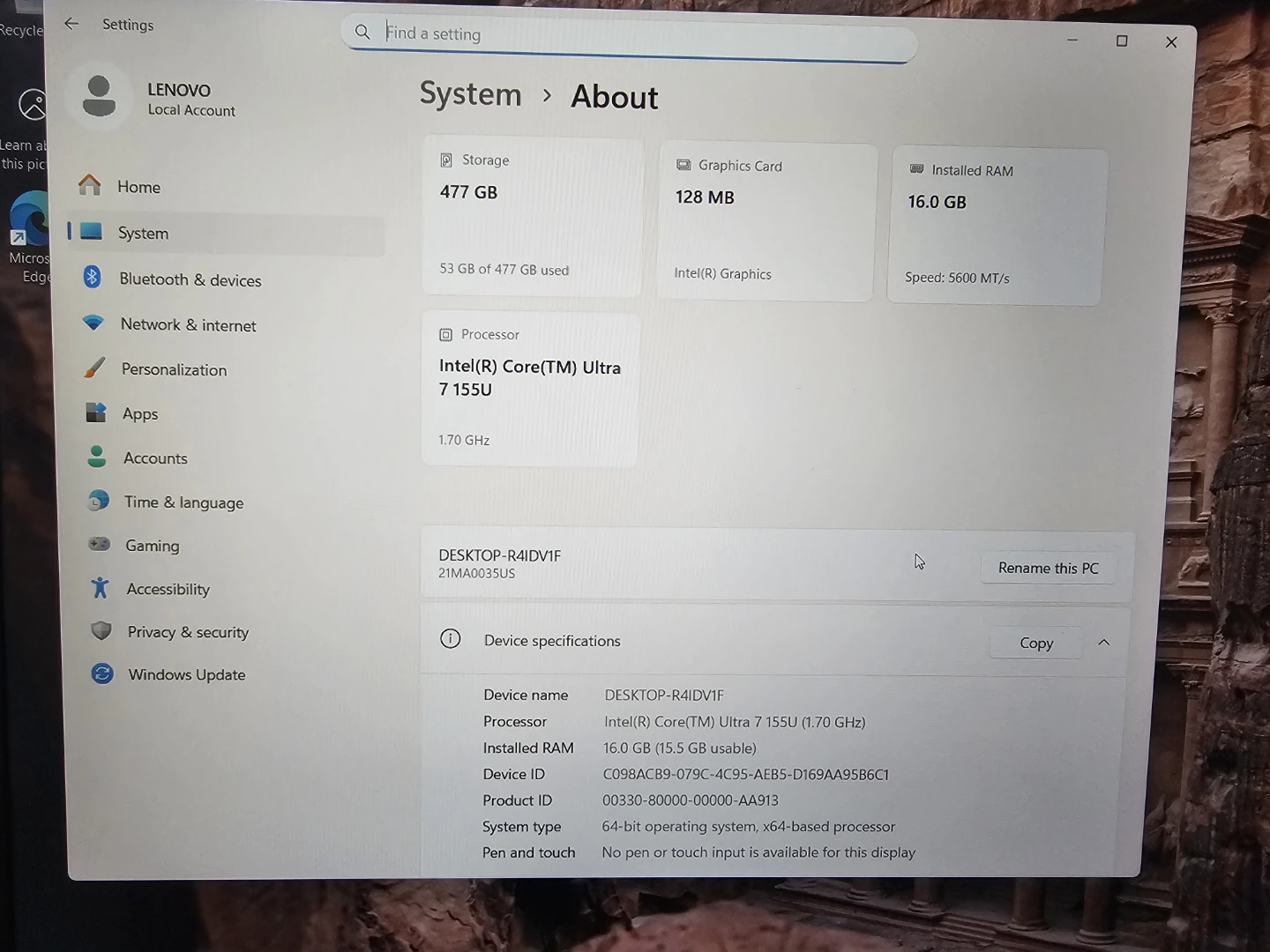Click the Time & language globe icon
This screenshot has height=952, width=1270.
tap(98, 501)
